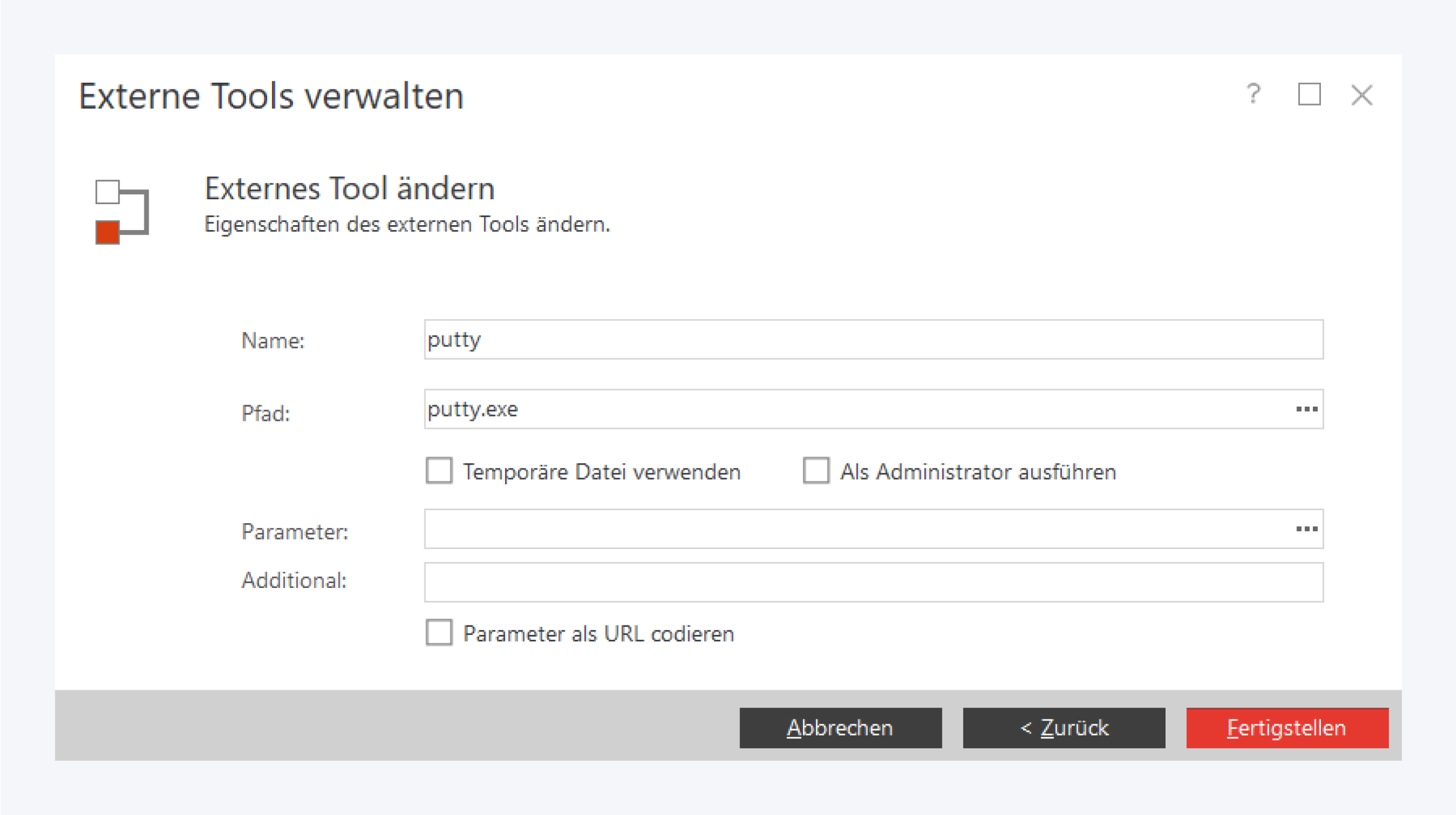The image size is (1456, 815).
Task: Browse for Pfad using ellipsis button
Action: pos(1306,409)
